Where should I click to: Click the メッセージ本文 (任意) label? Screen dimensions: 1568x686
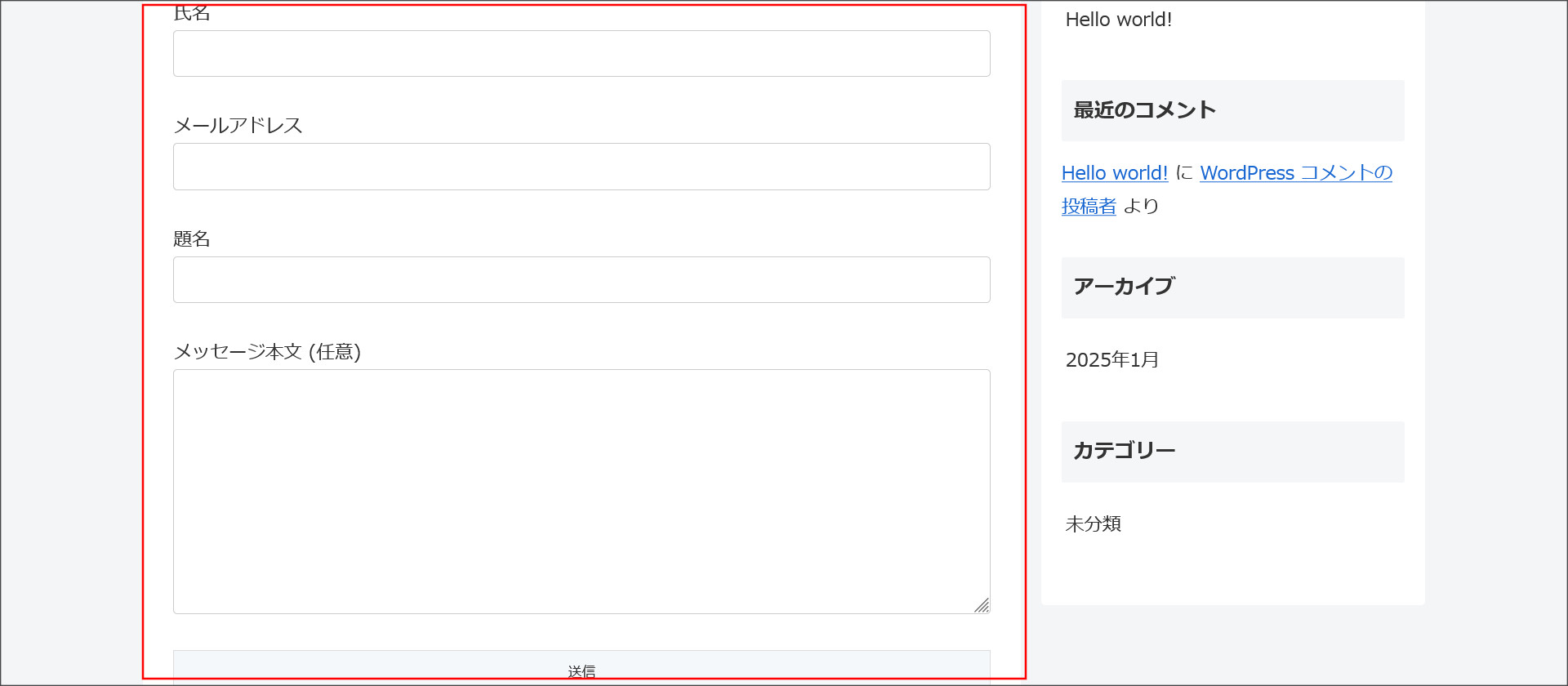click(267, 352)
